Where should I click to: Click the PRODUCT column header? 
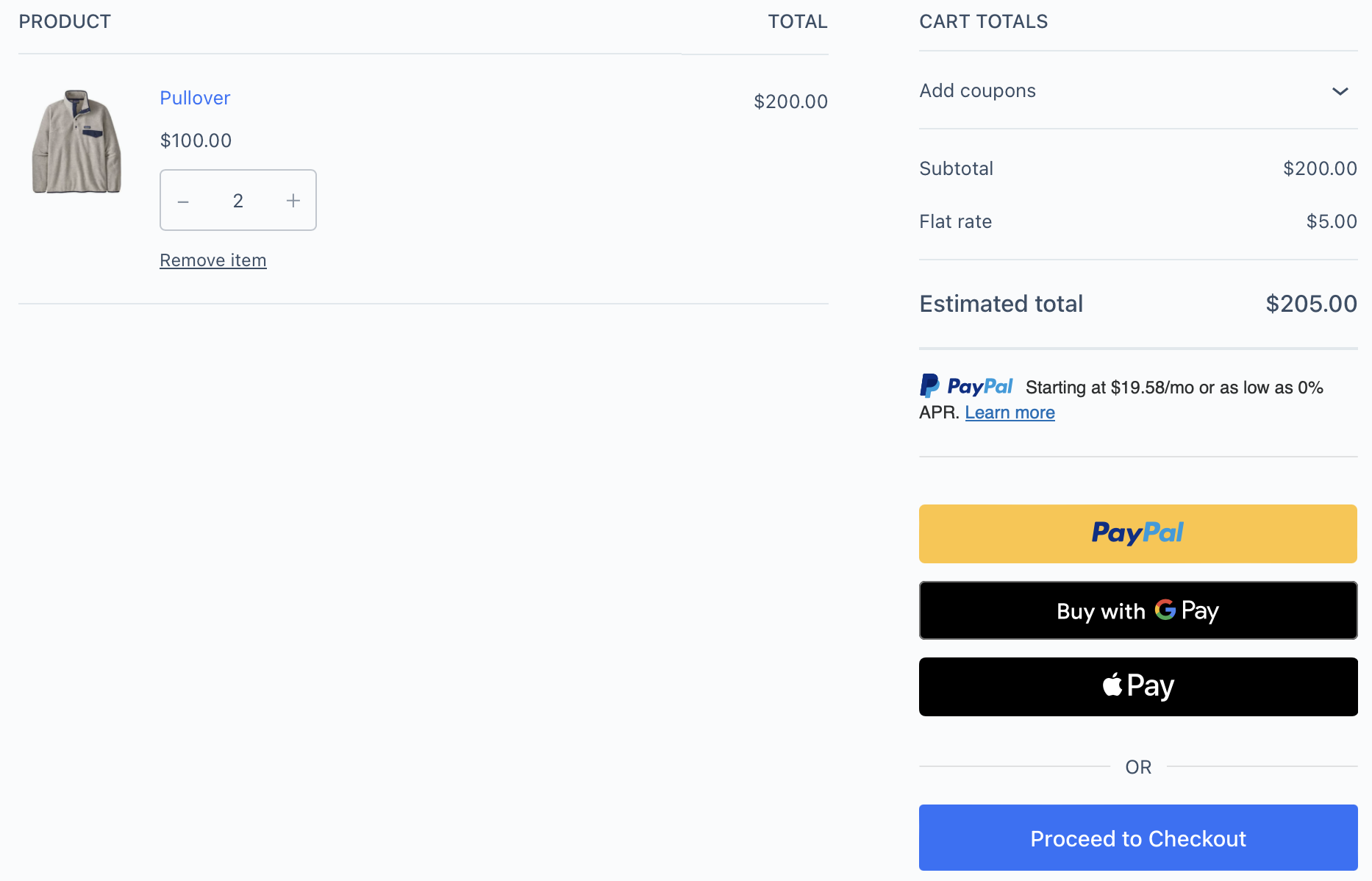[64, 21]
